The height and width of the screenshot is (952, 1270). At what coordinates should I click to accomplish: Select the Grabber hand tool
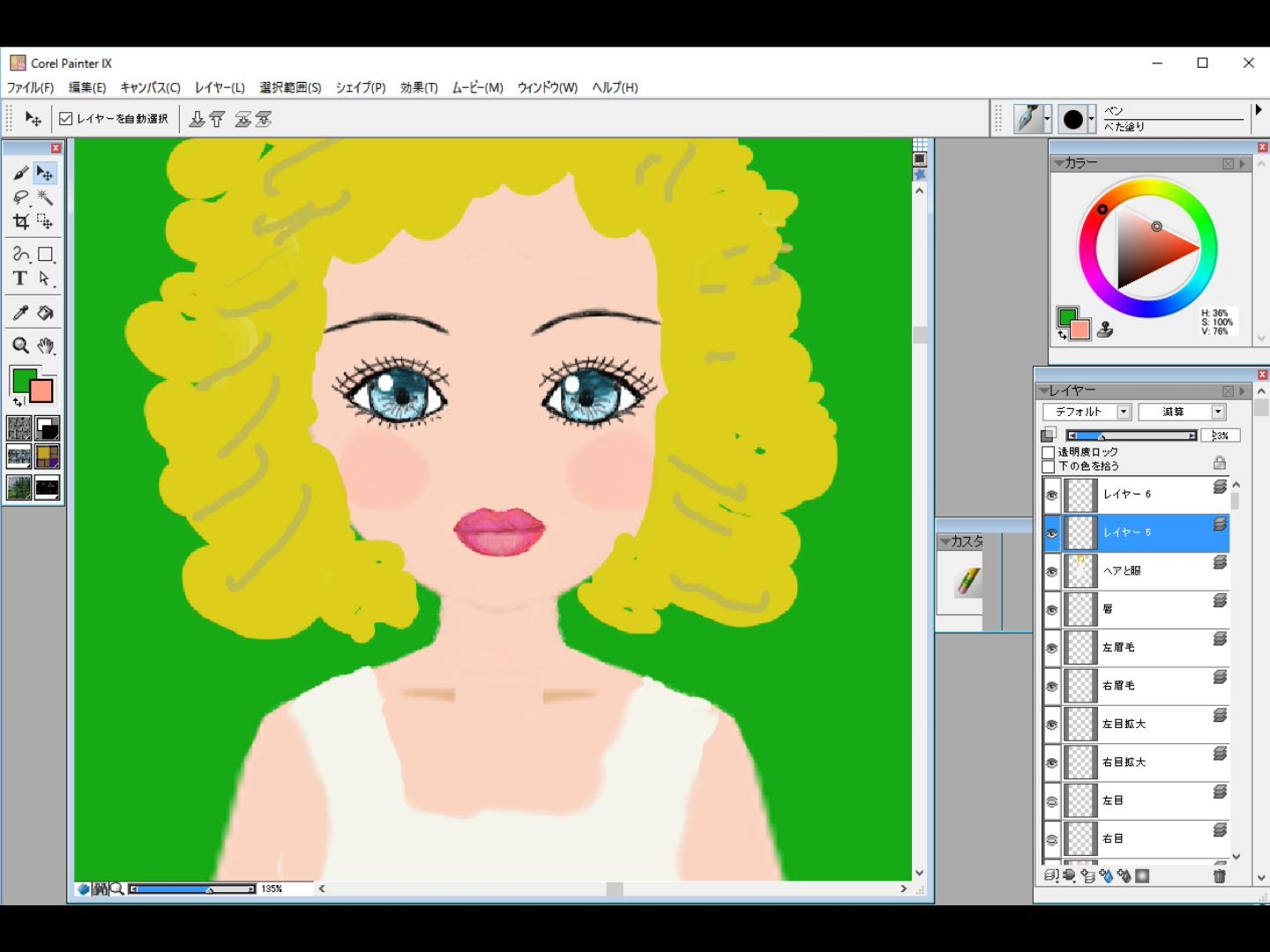click(45, 346)
